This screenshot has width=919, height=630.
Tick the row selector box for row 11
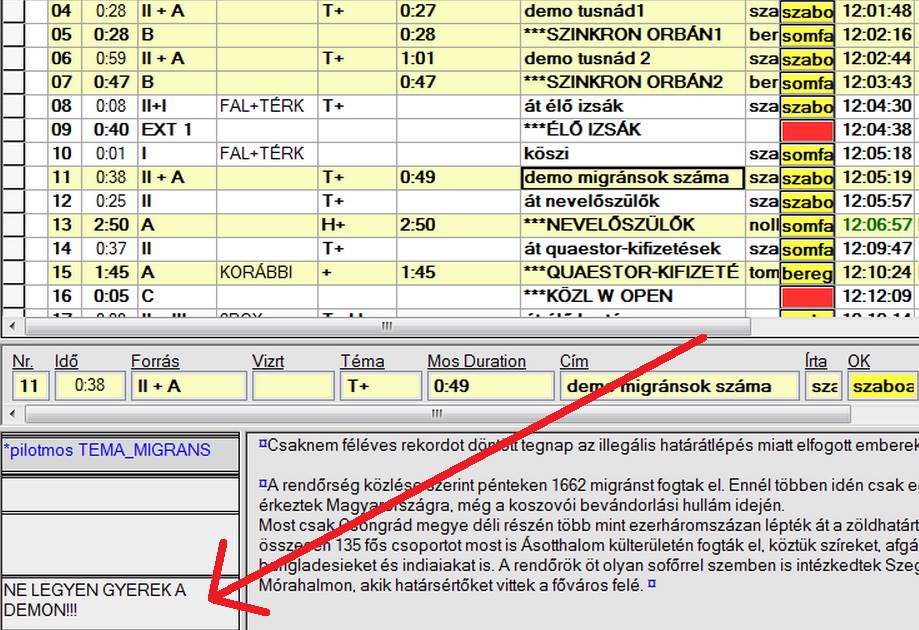coord(13,178)
